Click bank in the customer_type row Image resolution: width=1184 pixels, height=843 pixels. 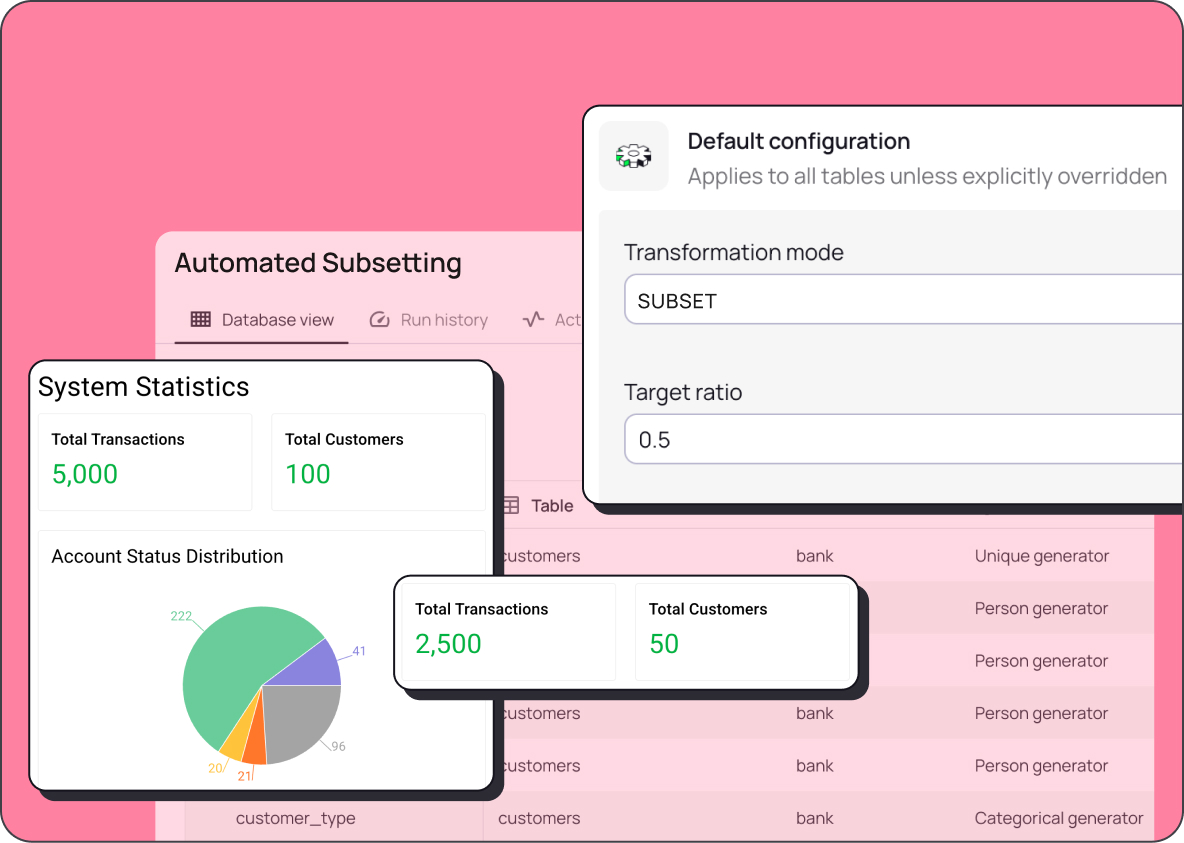pyautogui.click(x=815, y=818)
